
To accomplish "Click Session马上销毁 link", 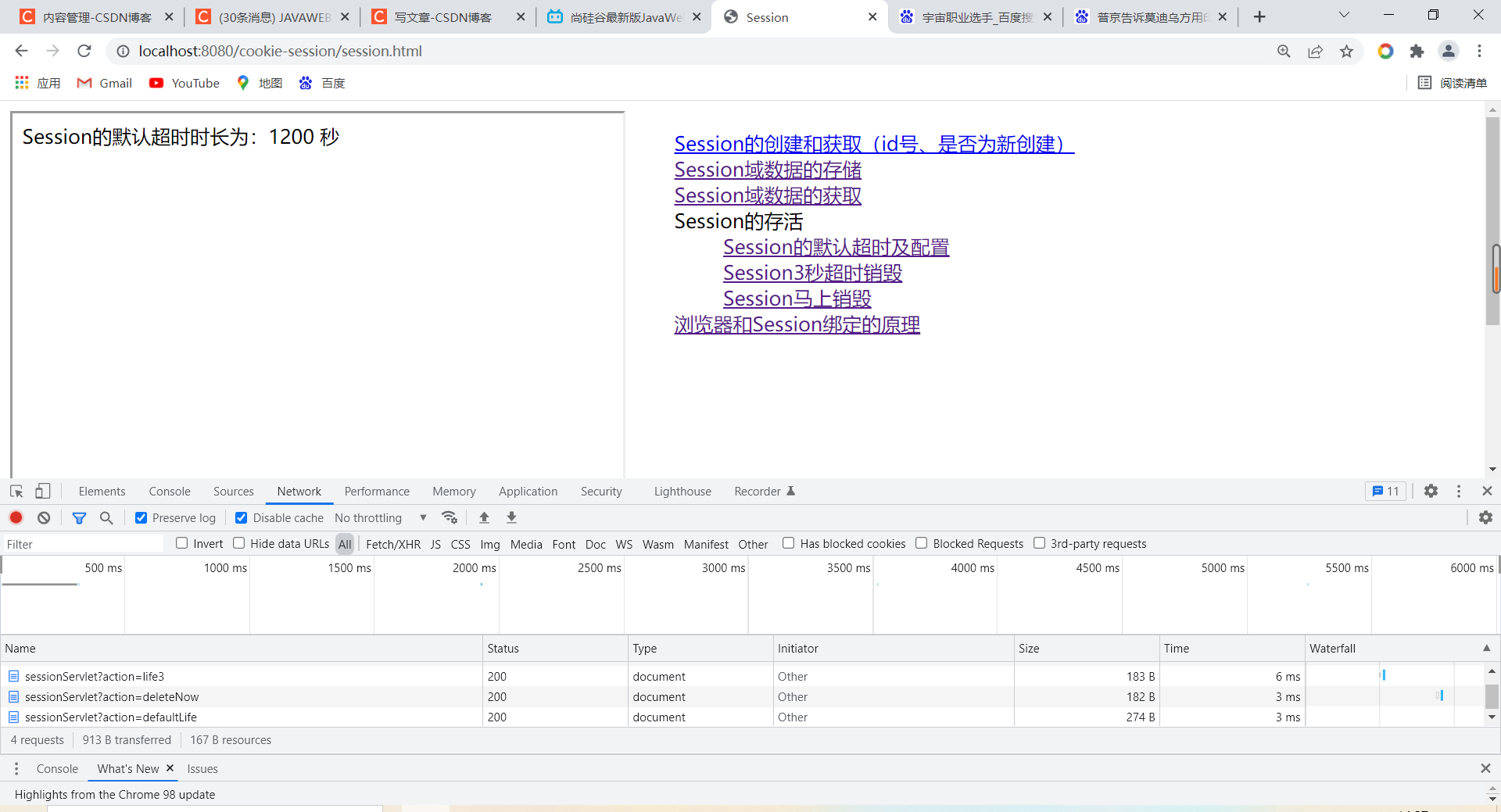I will [x=797, y=299].
